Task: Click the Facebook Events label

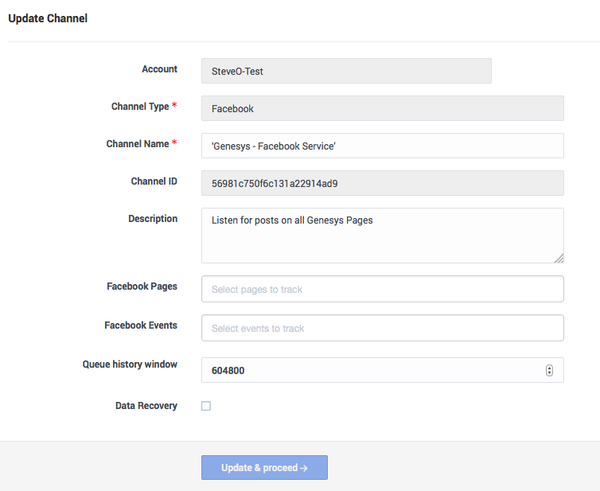Action: 141,325
